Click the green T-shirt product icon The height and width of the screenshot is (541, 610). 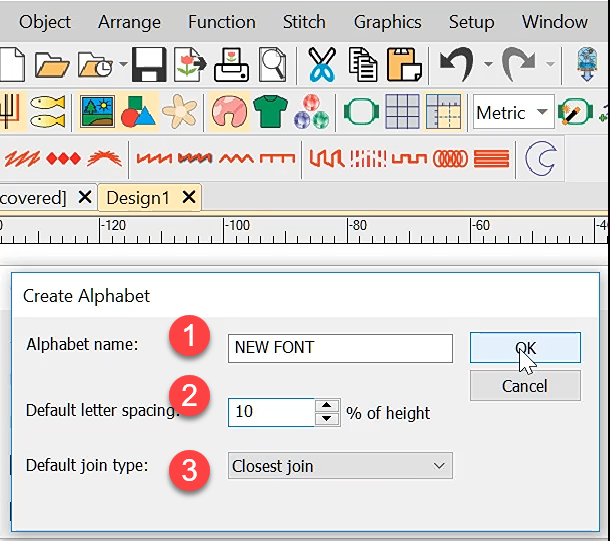pyautogui.click(x=269, y=112)
